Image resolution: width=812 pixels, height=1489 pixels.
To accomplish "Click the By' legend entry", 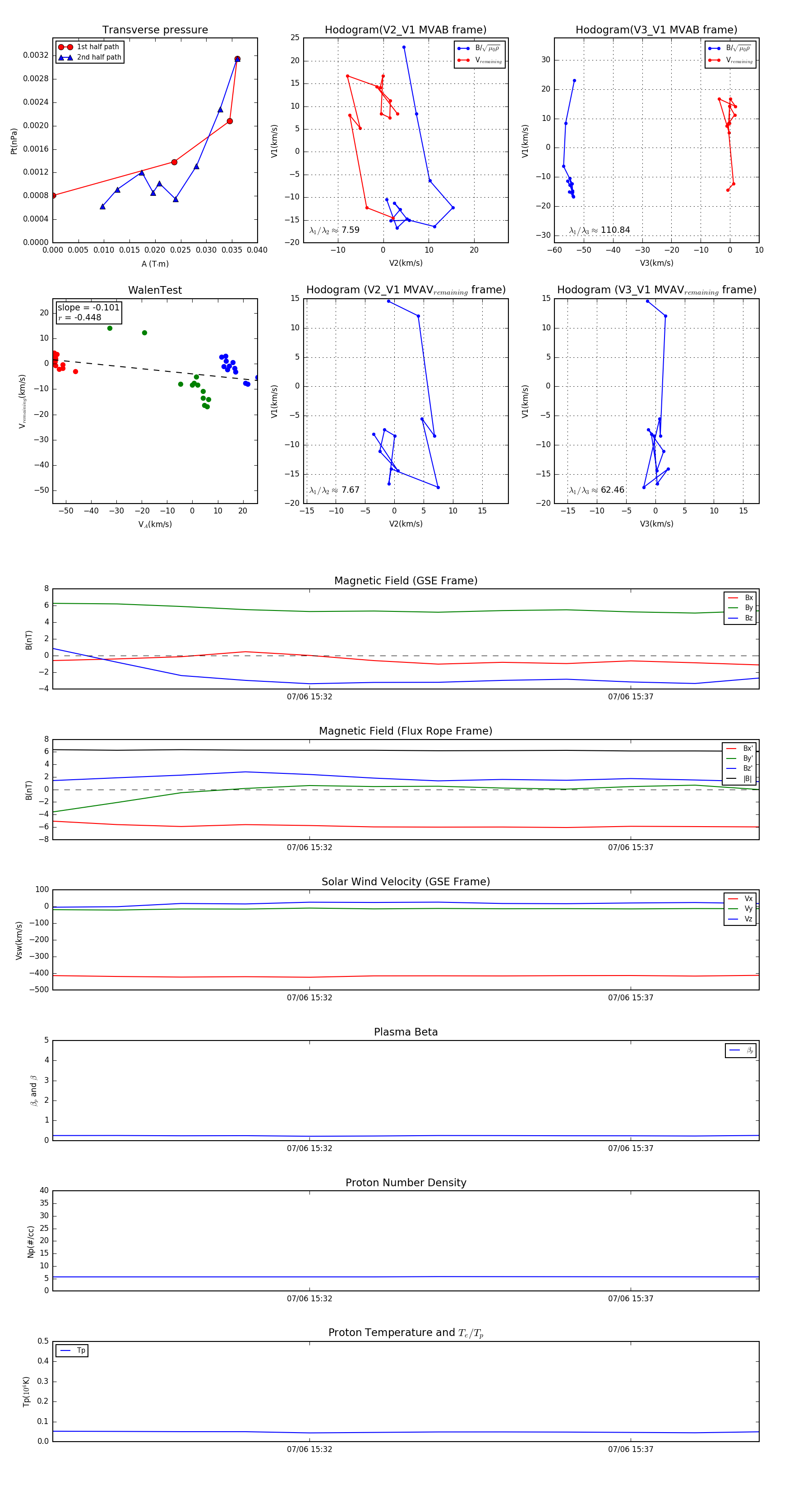I will 739,758.
